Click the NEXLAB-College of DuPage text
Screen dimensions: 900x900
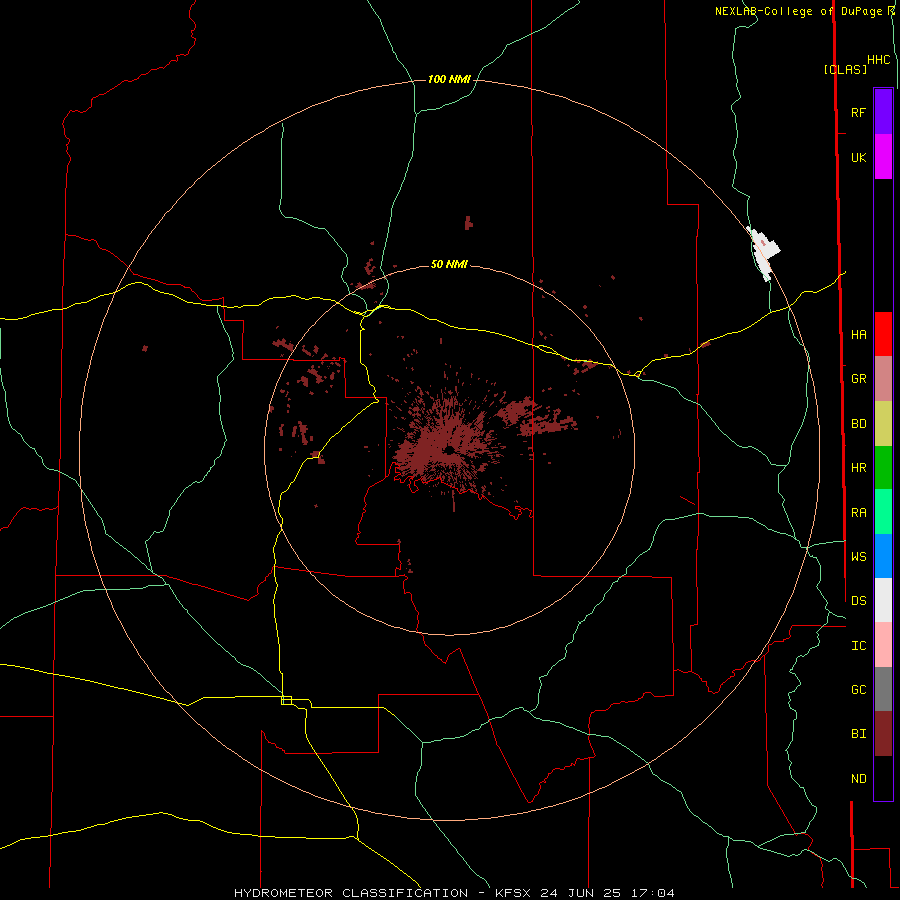coord(798,11)
